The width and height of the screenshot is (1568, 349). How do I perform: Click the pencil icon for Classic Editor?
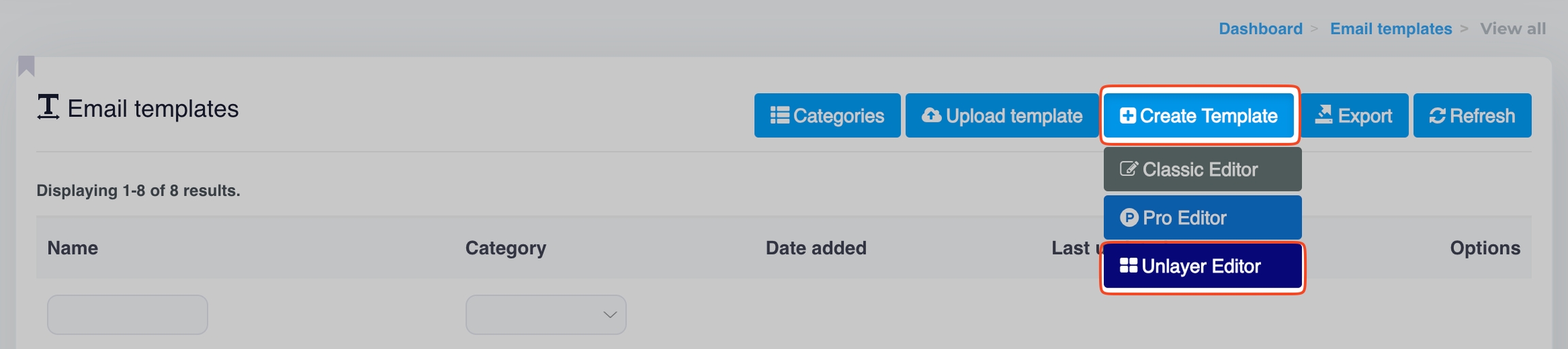click(x=1128, y=169)
